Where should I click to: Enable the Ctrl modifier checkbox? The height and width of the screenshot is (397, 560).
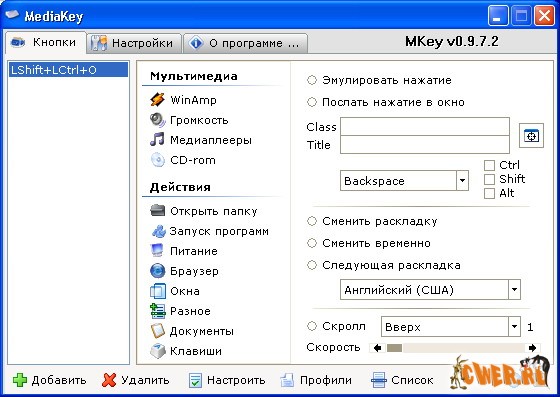coord(489,165)
